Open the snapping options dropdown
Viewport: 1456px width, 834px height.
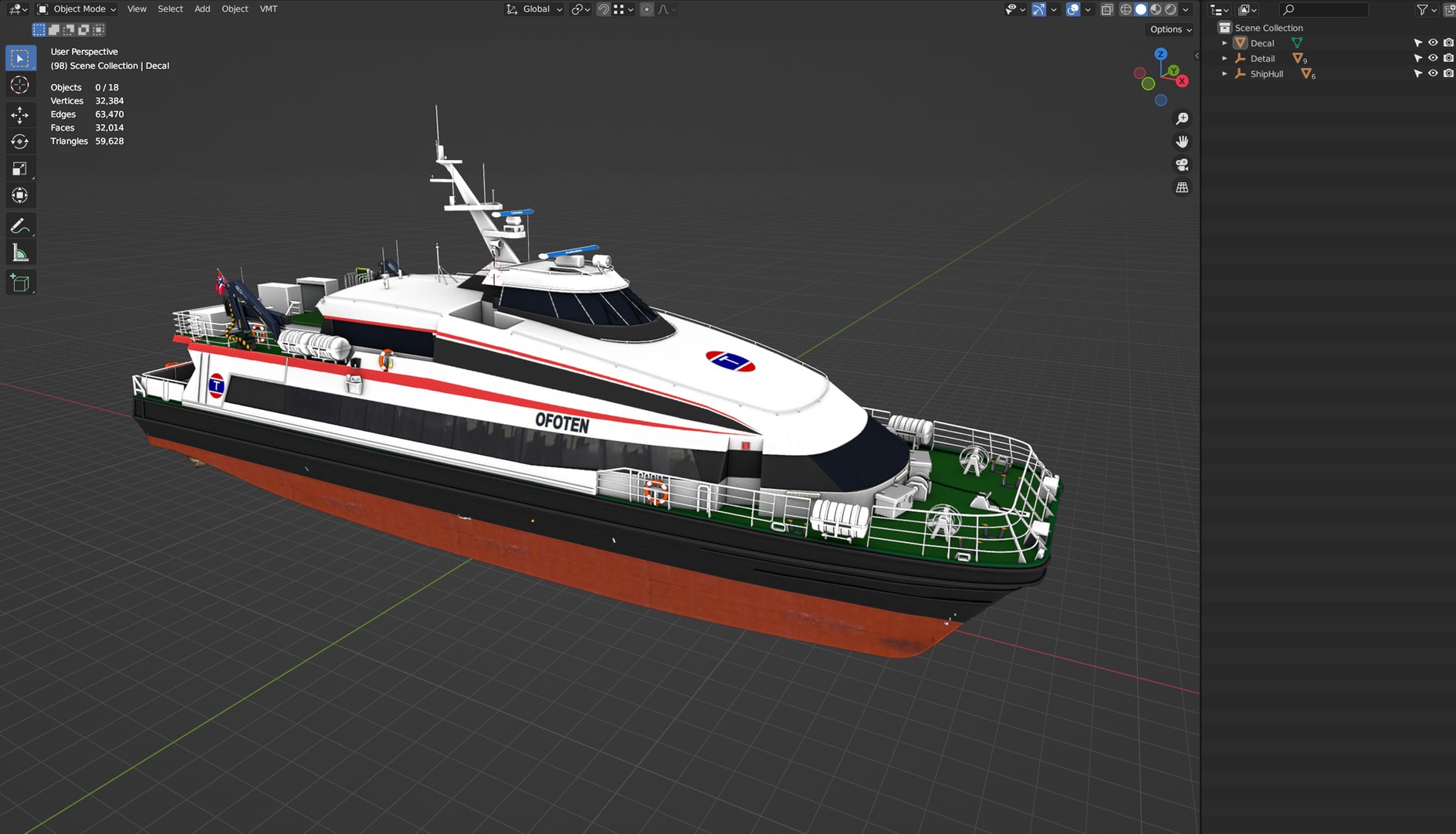click(623, 9)
